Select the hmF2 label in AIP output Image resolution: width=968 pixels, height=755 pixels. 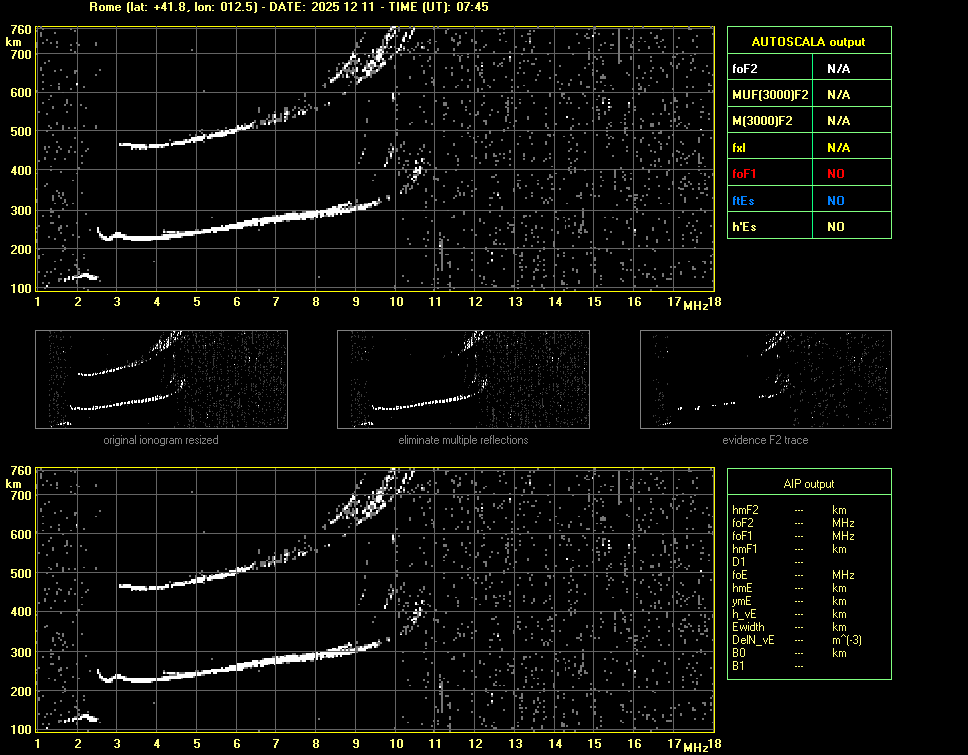(x=746, y=510)
